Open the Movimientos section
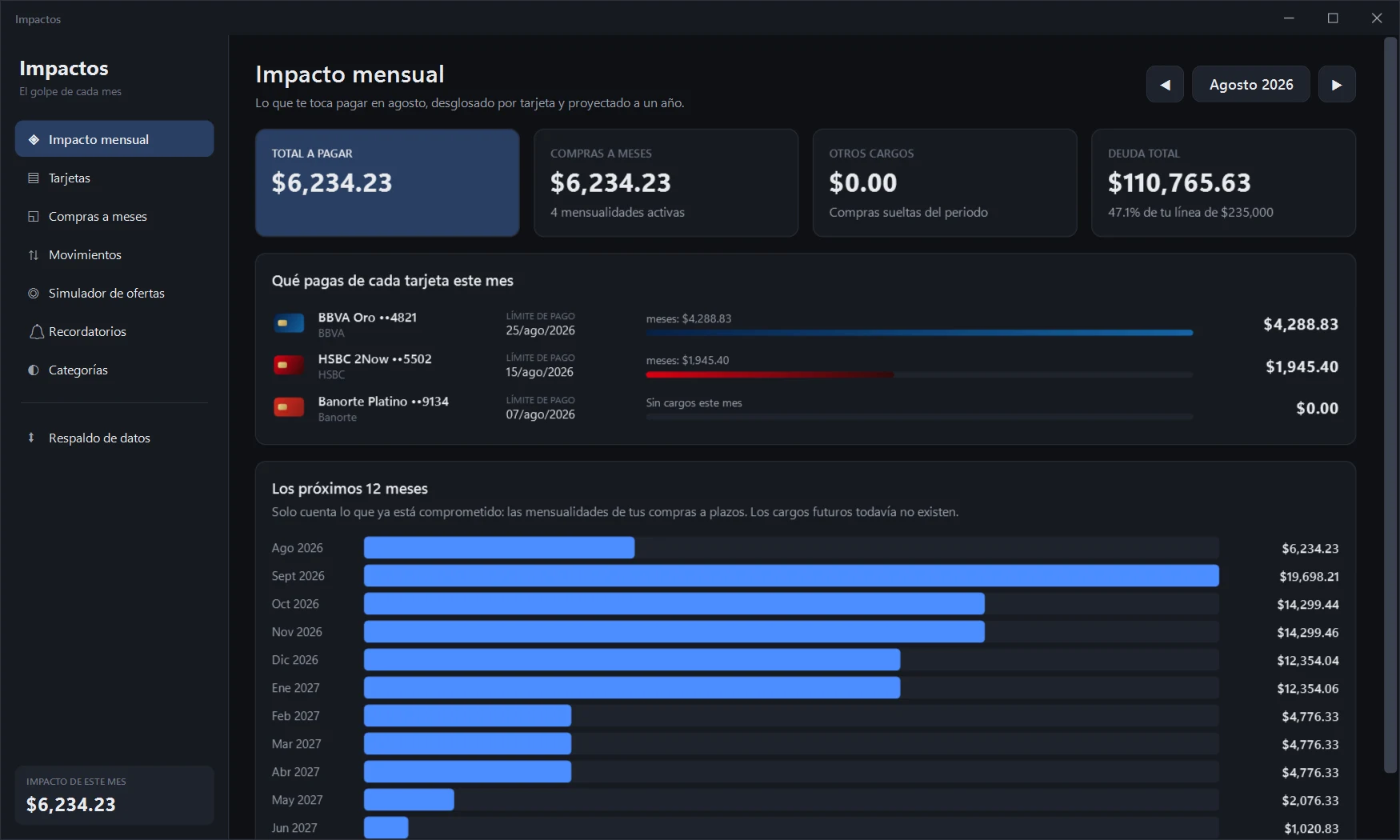Image resolution: width=1400 pixels, height=840 pixels. [x=114, y=254]
